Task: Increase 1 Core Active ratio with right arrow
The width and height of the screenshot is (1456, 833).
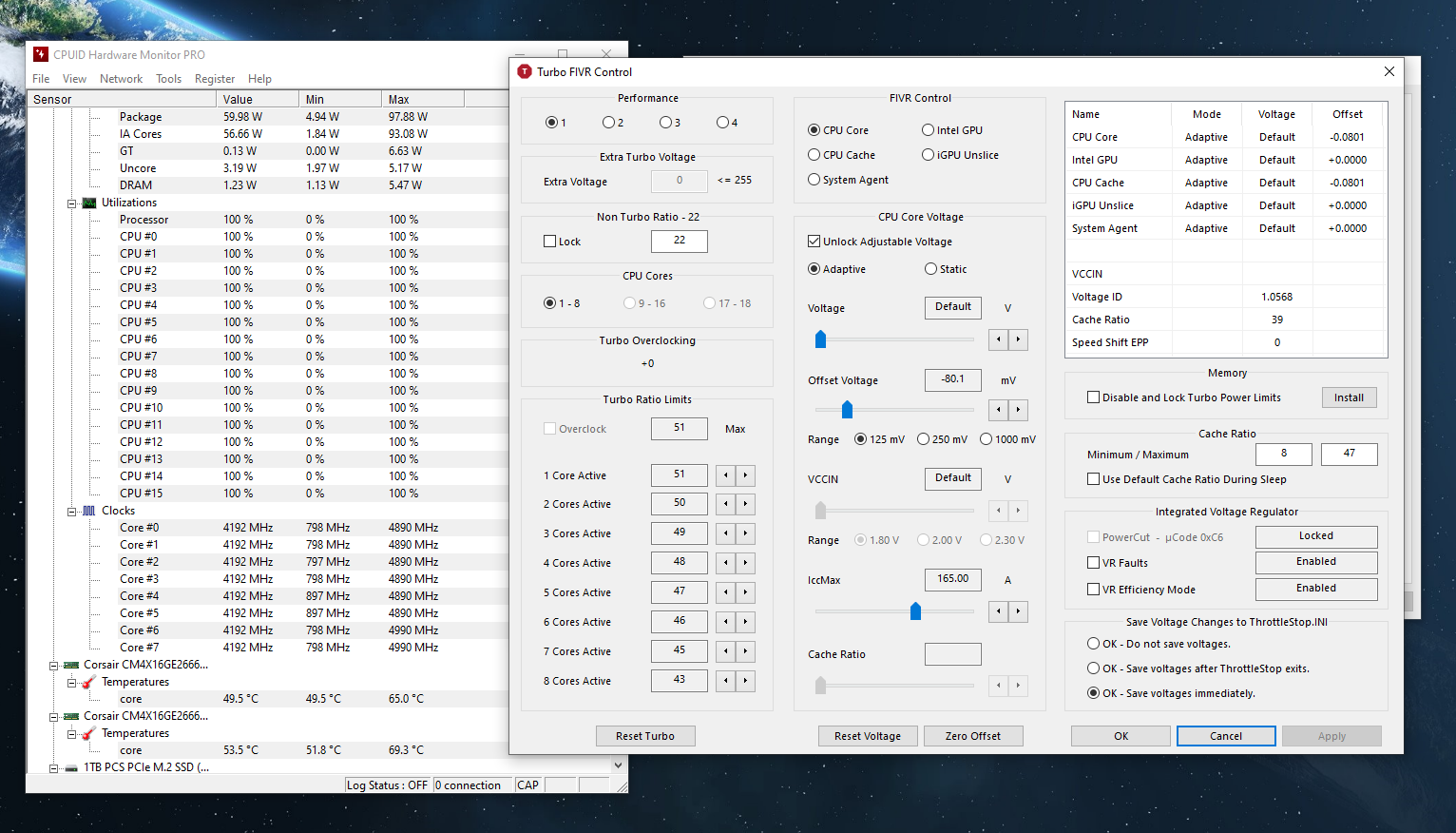Action: (746, 475)
